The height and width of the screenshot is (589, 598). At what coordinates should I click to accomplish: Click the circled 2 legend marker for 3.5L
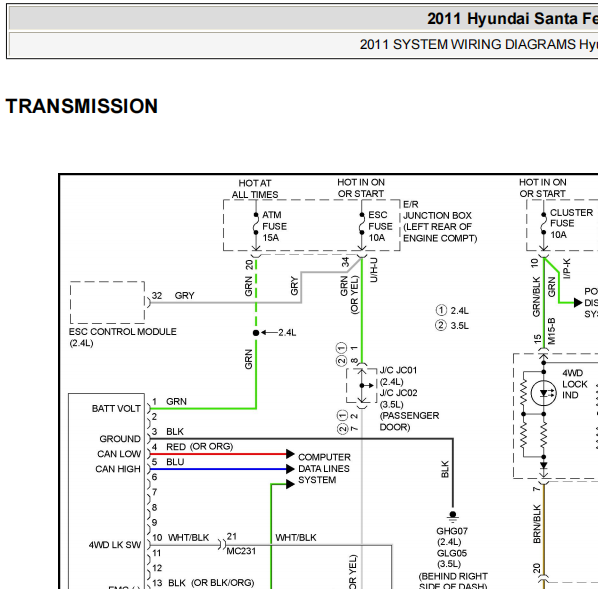coord(441,325)
